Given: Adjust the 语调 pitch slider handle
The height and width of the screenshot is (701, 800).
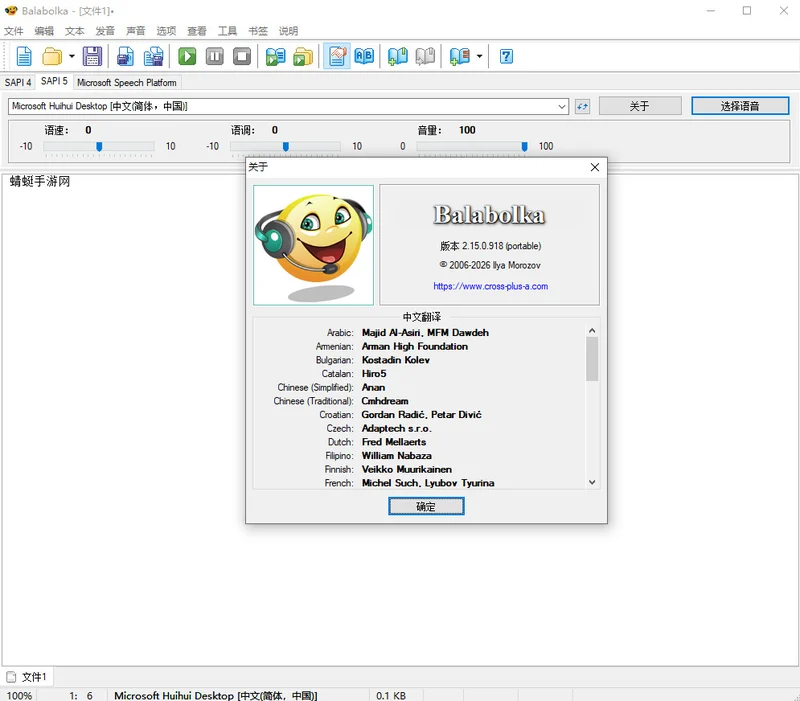Looking at the screenshot, I should pos(286,147).
